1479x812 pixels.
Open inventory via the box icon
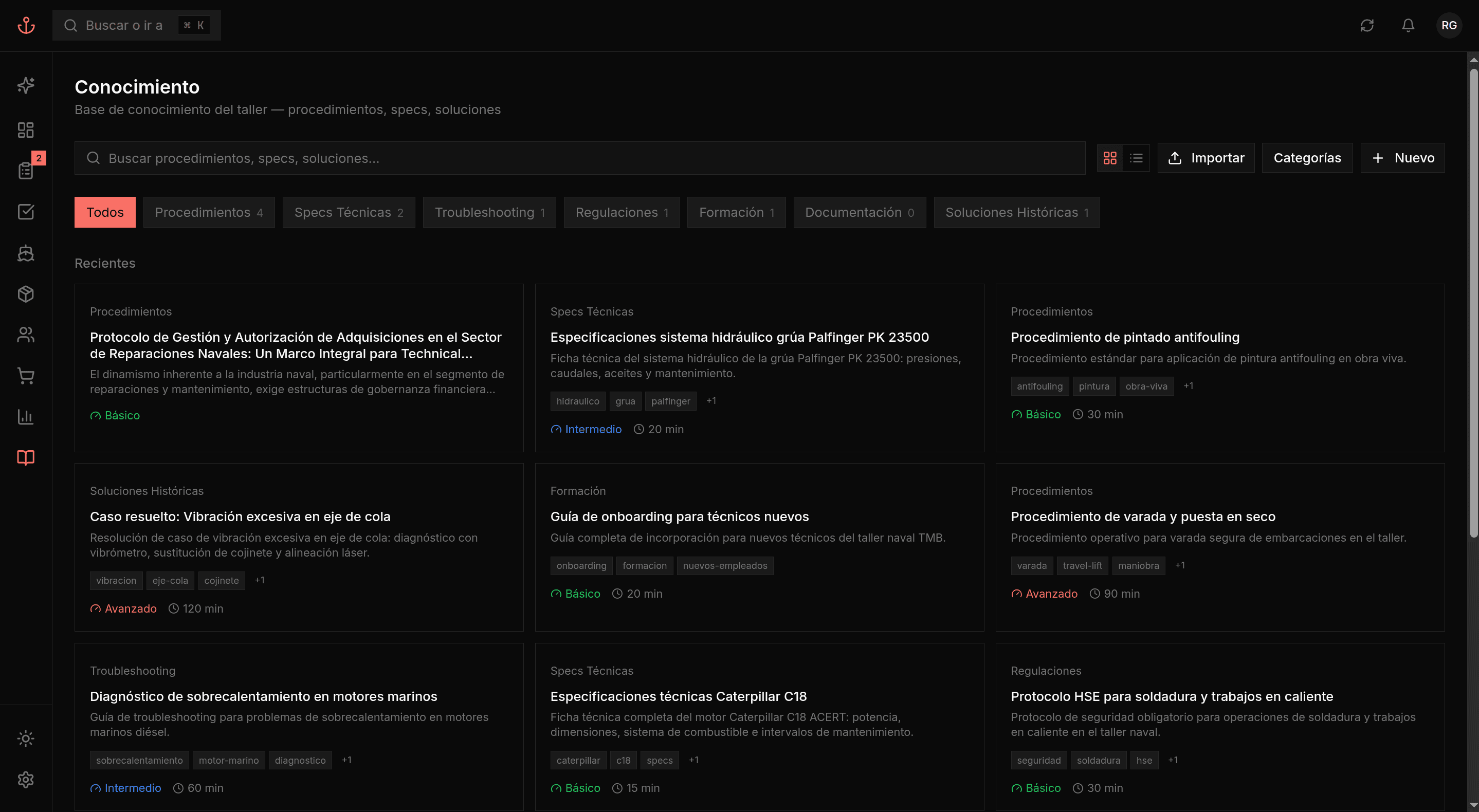coord(25,294)
